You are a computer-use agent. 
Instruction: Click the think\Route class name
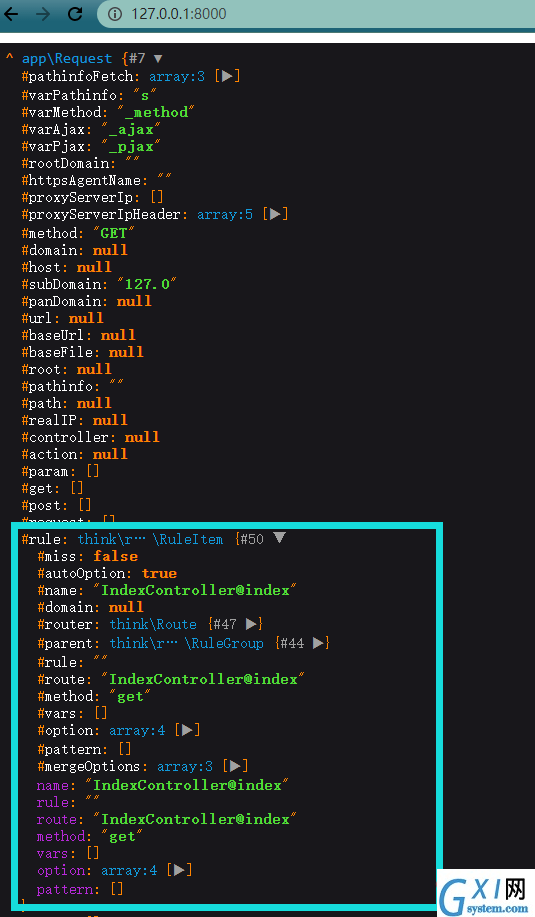click(x=153, y=624)
